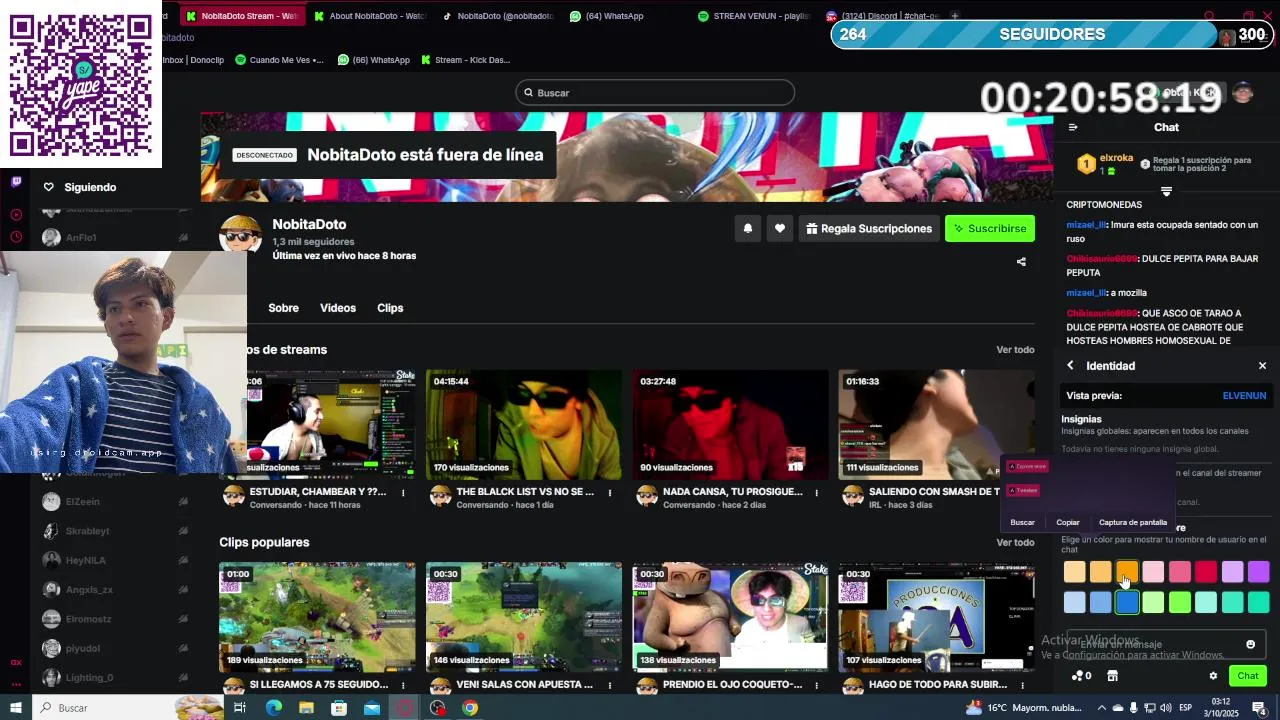This screenshot has height=720, width=1280.
Task: Open options menu for SI LLEGAMOS A 75 clip
Action: pos(403,685)
